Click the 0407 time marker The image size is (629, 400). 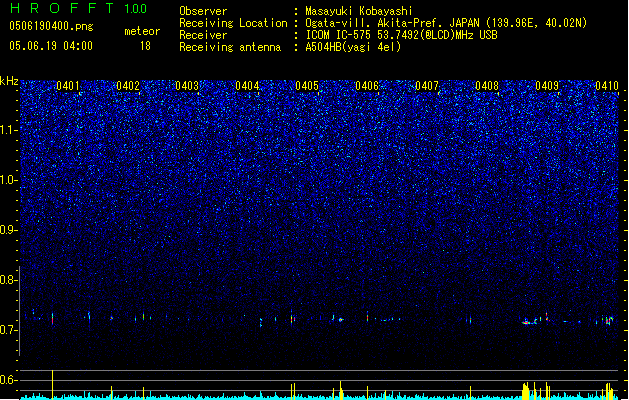[427, 86]
